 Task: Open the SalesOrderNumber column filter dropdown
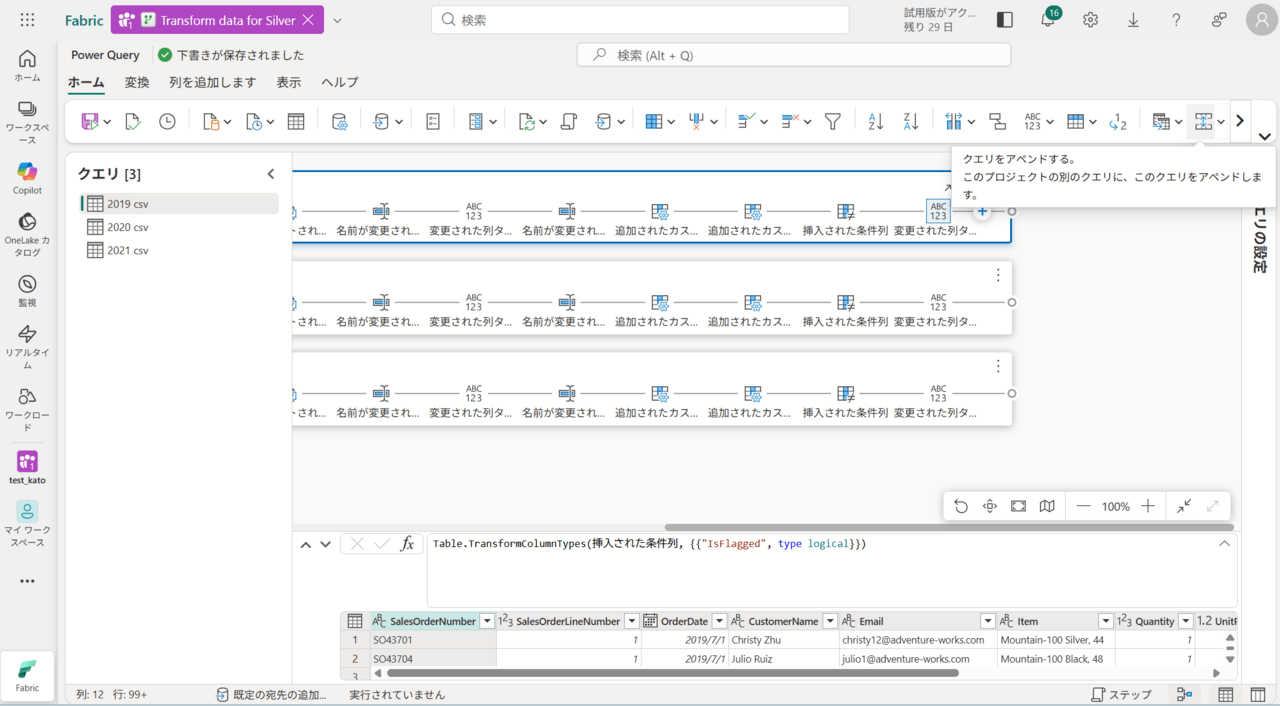[x=487, y=621]
